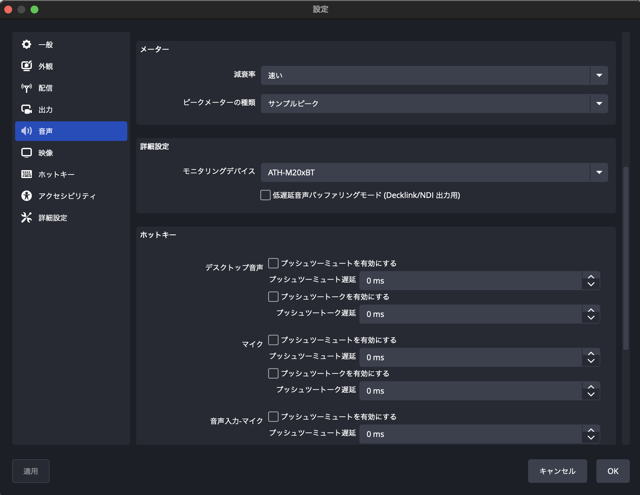This screenshot has width=640, height=495.
Task: Click the キャンセル button
Action: click(557, 471)
